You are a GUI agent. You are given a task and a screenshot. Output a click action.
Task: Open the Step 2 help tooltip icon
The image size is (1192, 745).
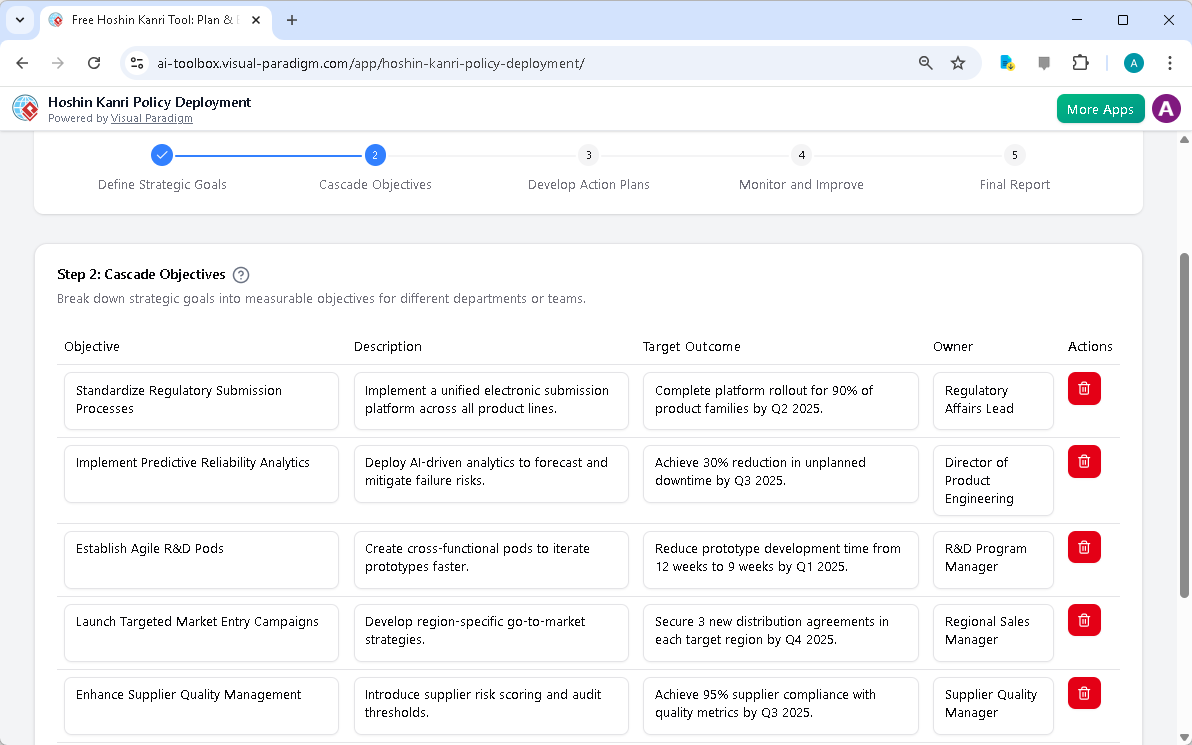click(x=240, y=274)
